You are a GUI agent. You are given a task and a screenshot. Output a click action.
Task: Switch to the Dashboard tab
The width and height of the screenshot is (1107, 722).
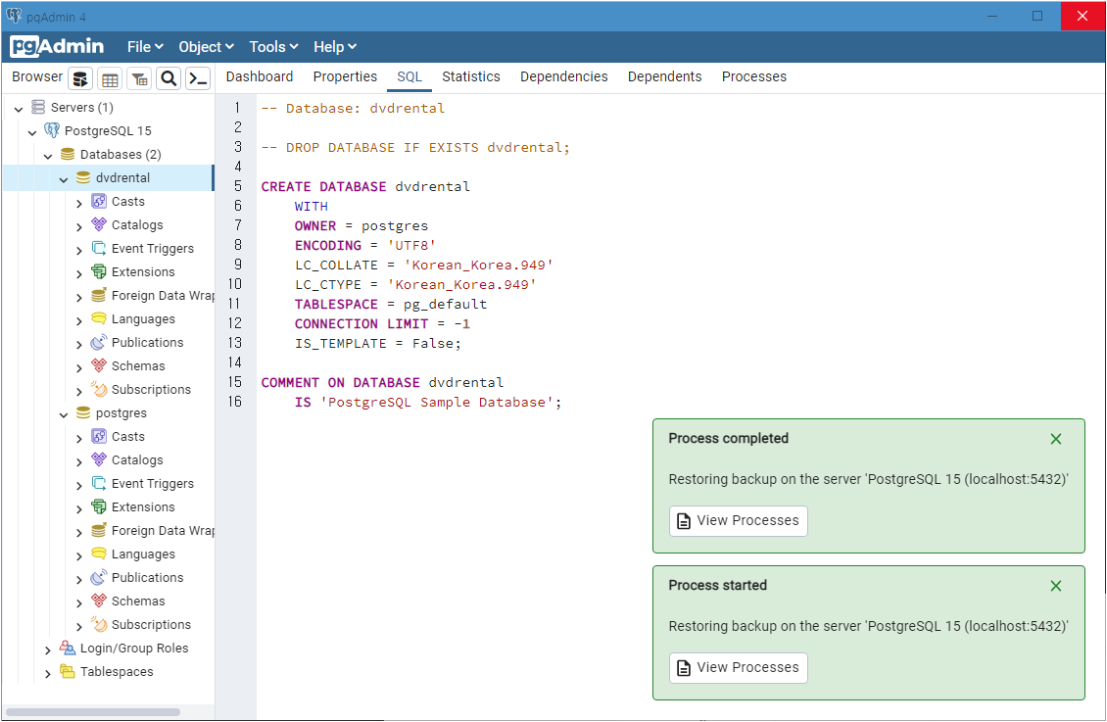point(259,77)
